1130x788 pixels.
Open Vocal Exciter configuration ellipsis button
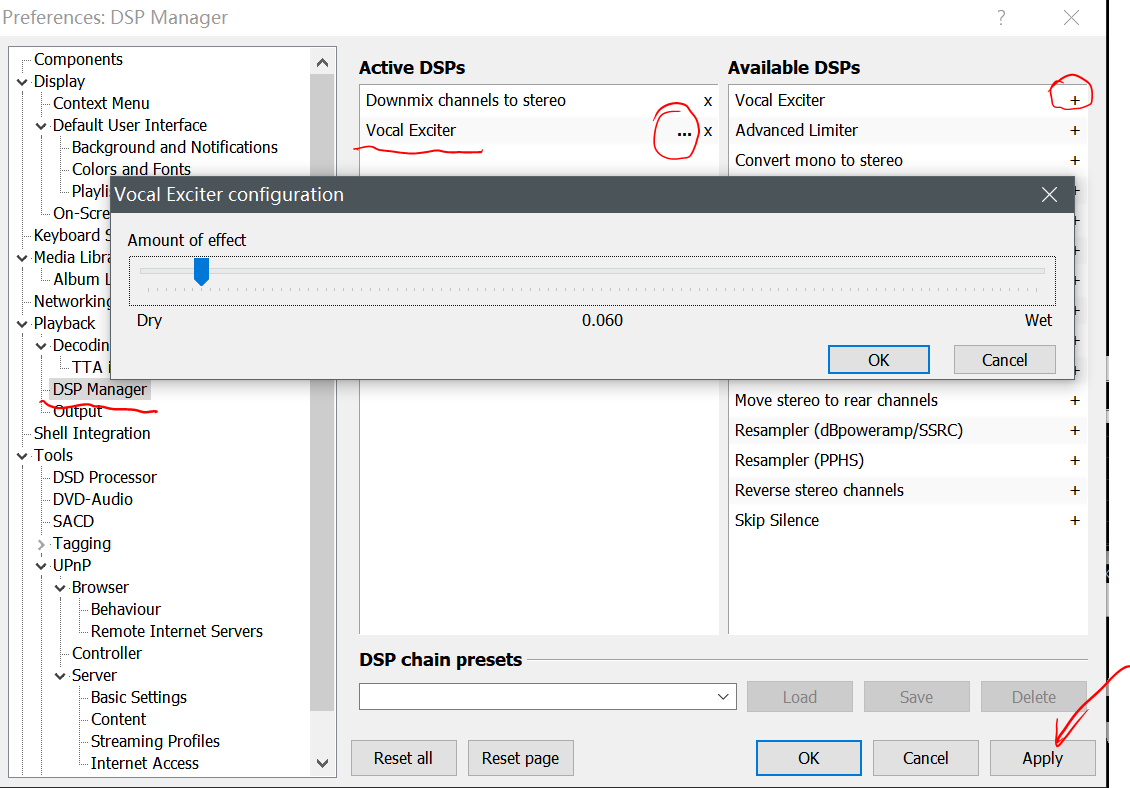click(684, 132)
